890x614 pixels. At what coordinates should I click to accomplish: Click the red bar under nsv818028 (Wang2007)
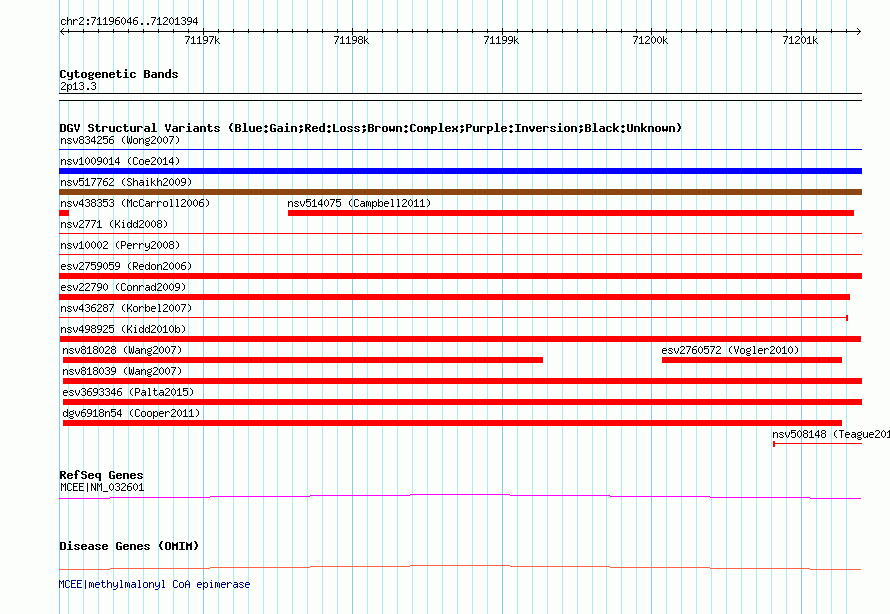tap(302, 360)
